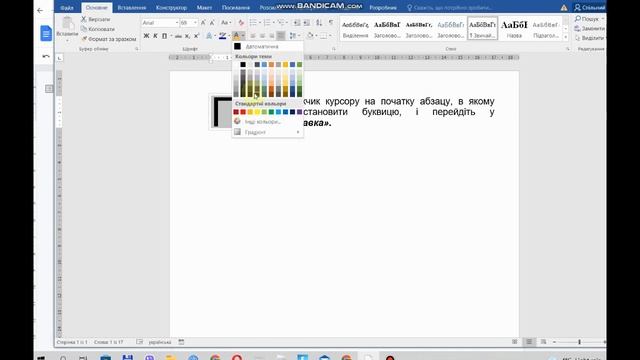Click the Спільний доступ share button
Viewport: 640px width, 360px height.
click(589, 8)
